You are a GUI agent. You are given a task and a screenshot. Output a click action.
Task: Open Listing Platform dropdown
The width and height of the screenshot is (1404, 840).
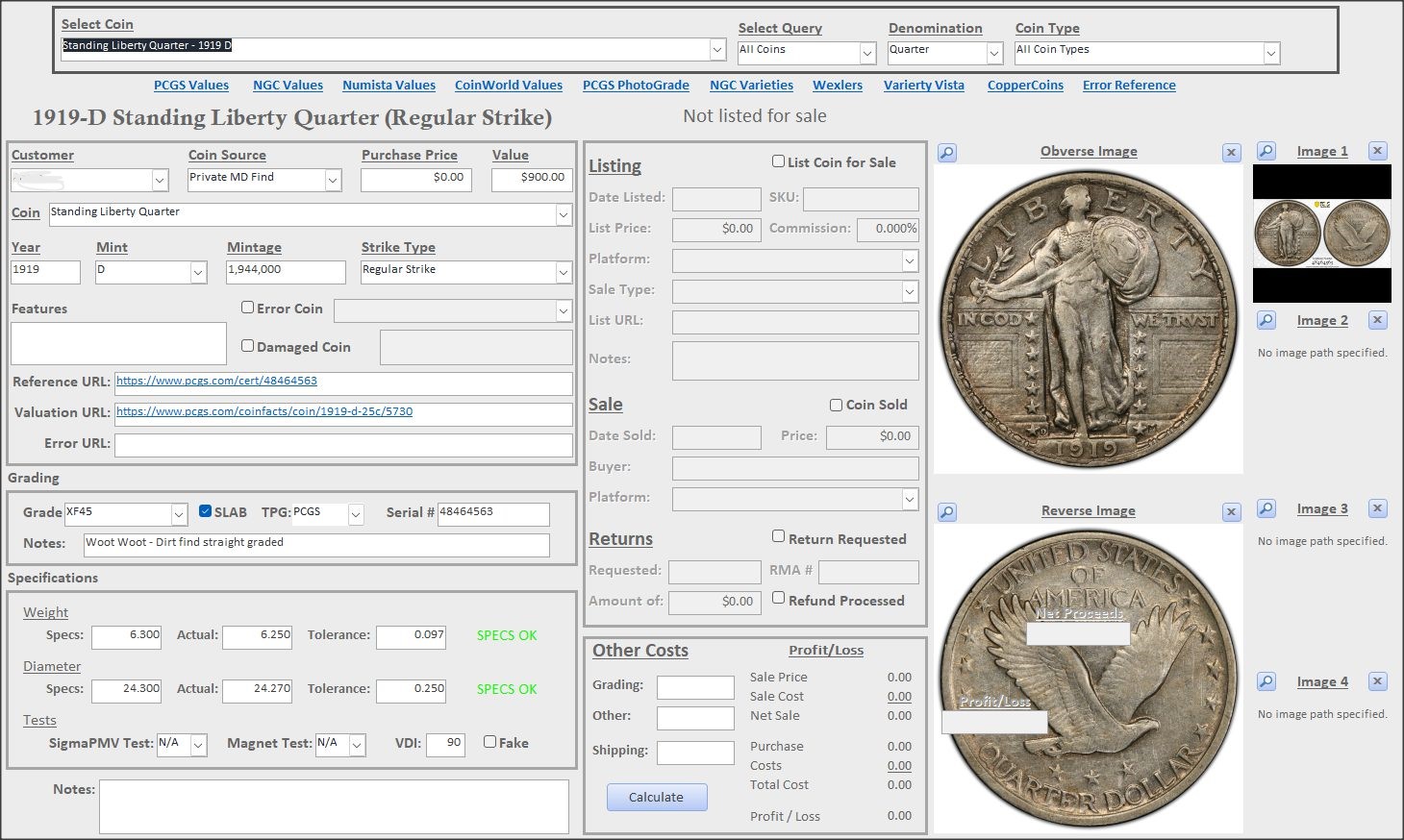(x=910, y=260)
